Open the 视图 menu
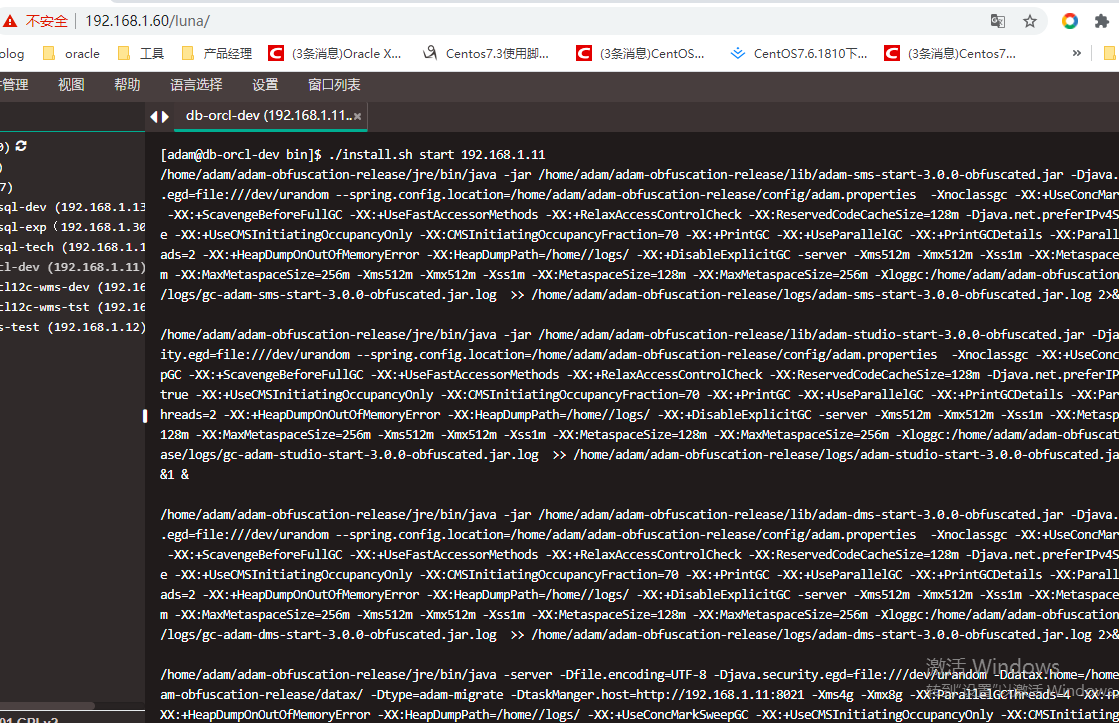 [x=71, y=85]
